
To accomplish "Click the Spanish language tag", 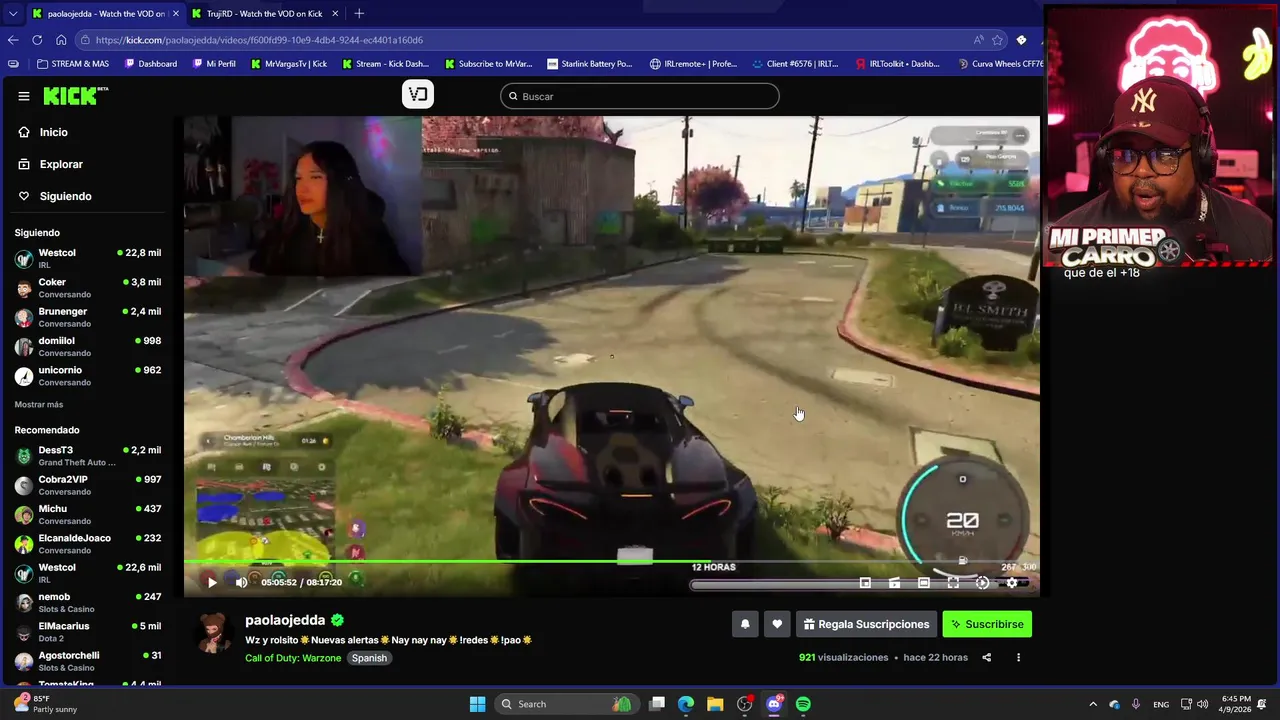I will pyautogui.click(x=369, y=658).
